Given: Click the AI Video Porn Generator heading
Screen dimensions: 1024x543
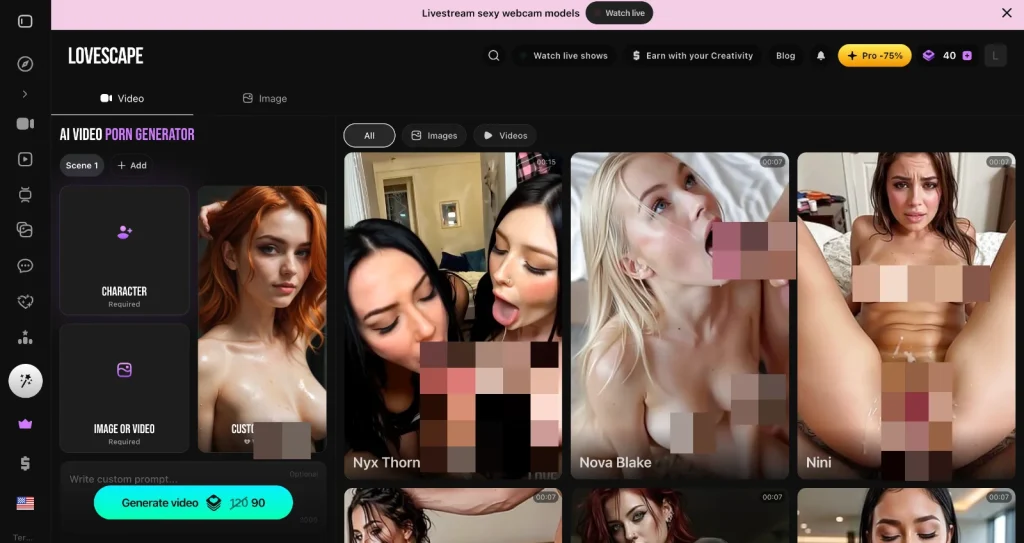Looking at the screenshot, I should tap(127, 135).
